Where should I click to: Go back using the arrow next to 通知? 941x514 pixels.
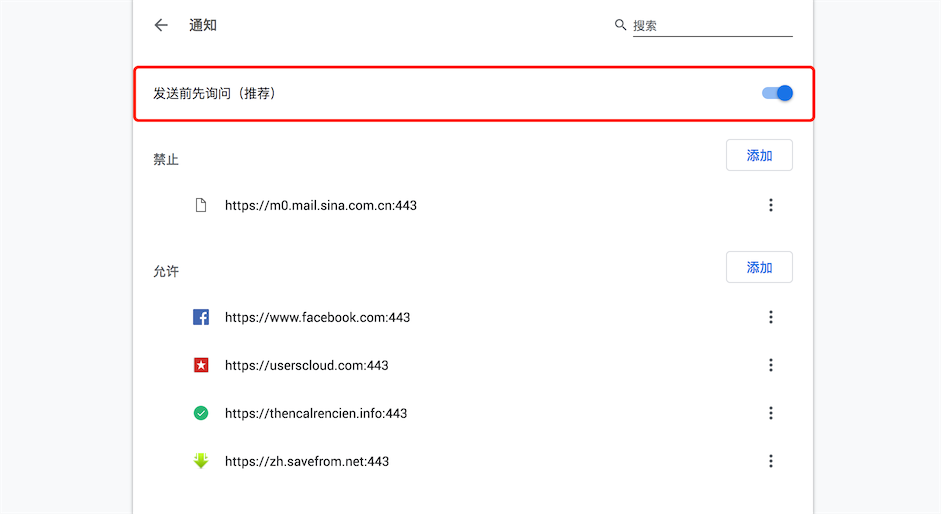click(x=161, y=25)
